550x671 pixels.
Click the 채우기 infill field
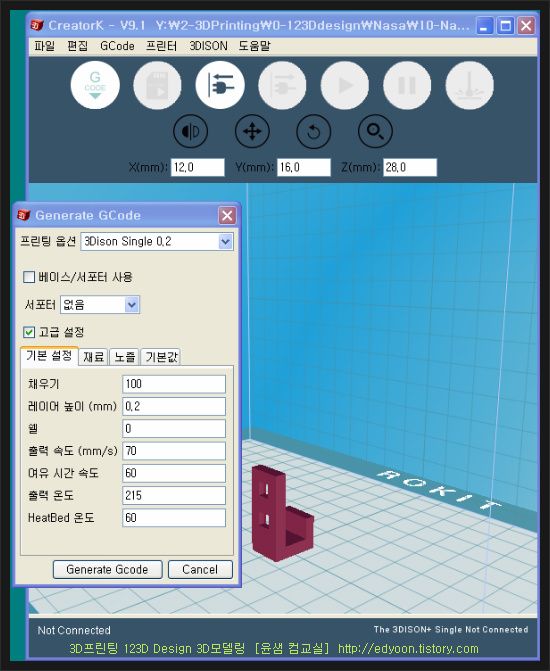point(174,384)
